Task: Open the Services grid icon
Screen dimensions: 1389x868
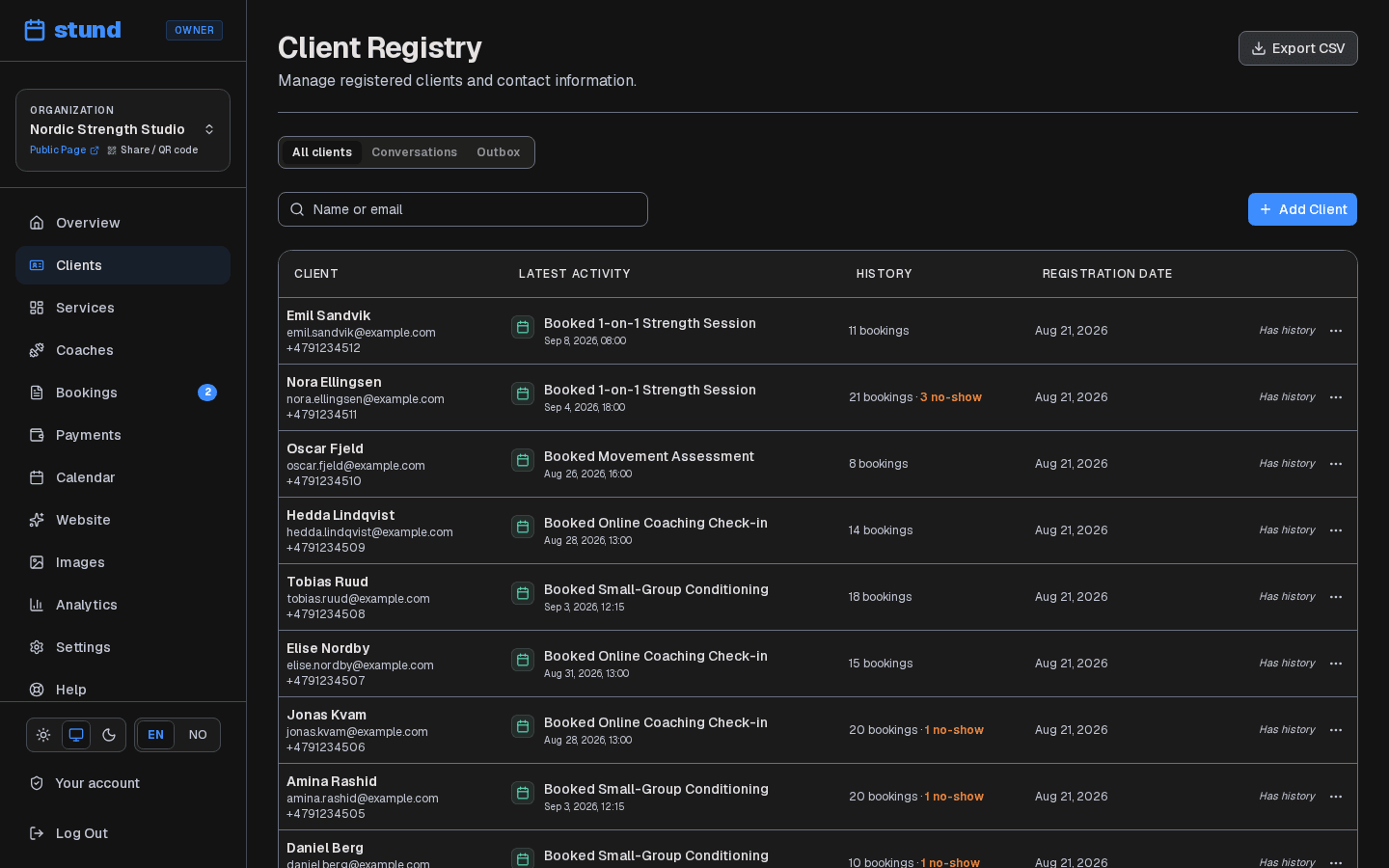Action: click(x=37, y=308)
